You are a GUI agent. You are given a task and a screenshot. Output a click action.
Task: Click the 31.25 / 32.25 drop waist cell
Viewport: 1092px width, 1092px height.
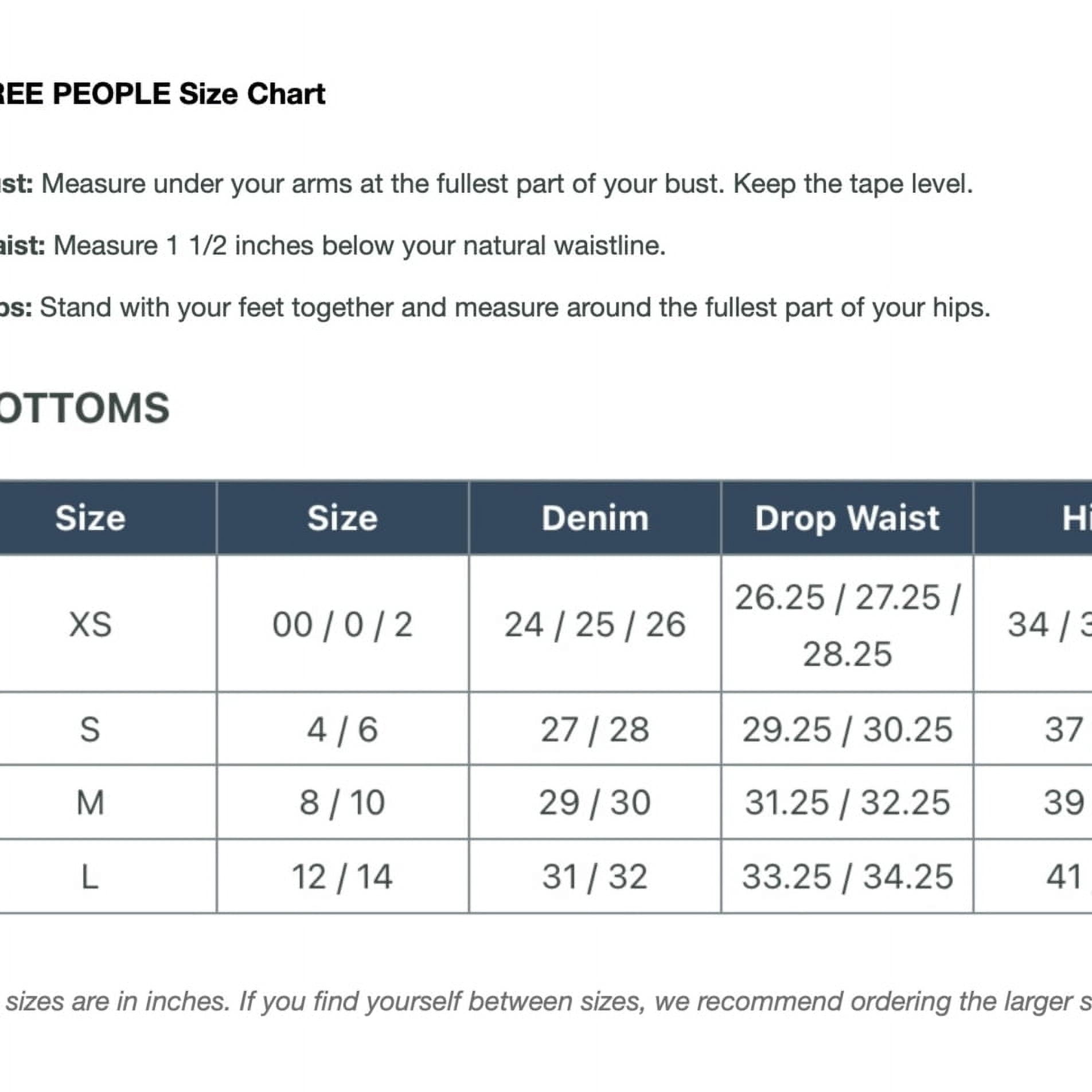(847, 802)
